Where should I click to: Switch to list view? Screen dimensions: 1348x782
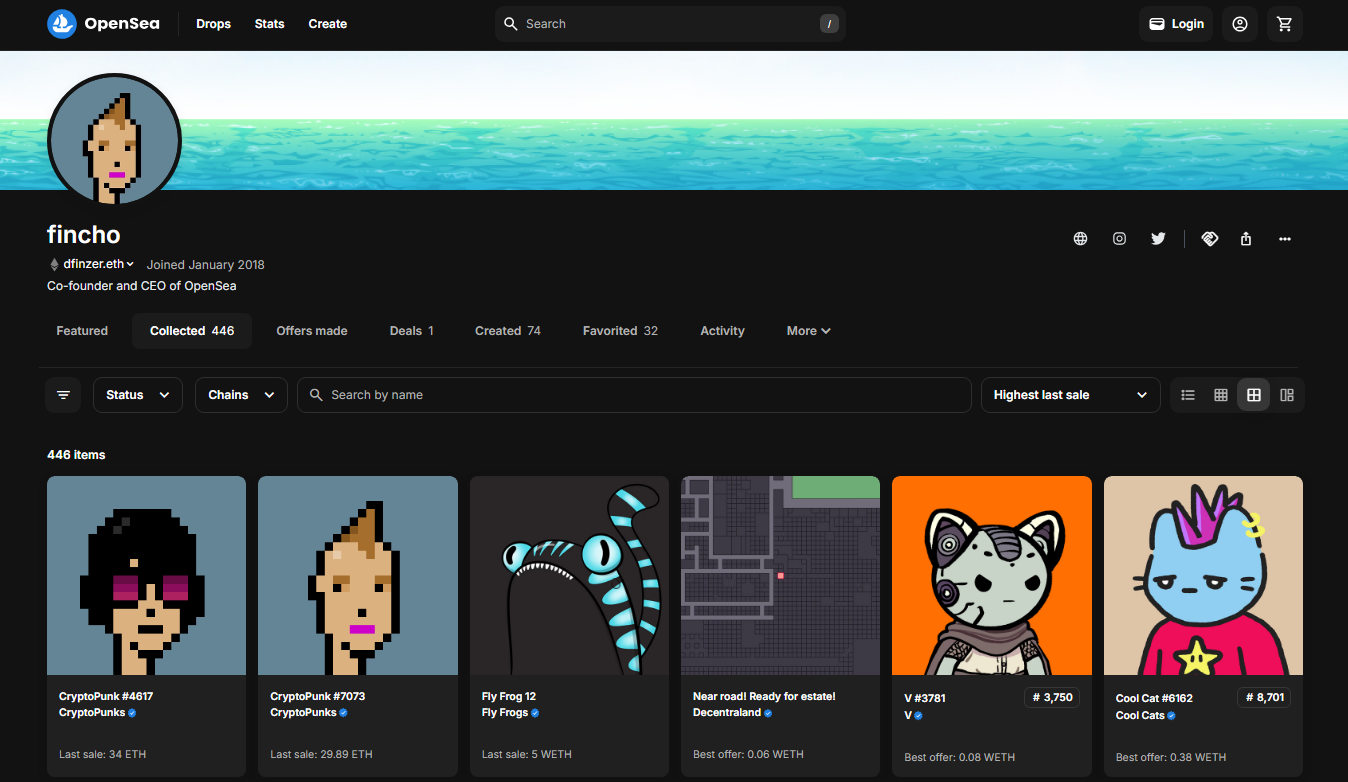click(x=1188, y=395)
